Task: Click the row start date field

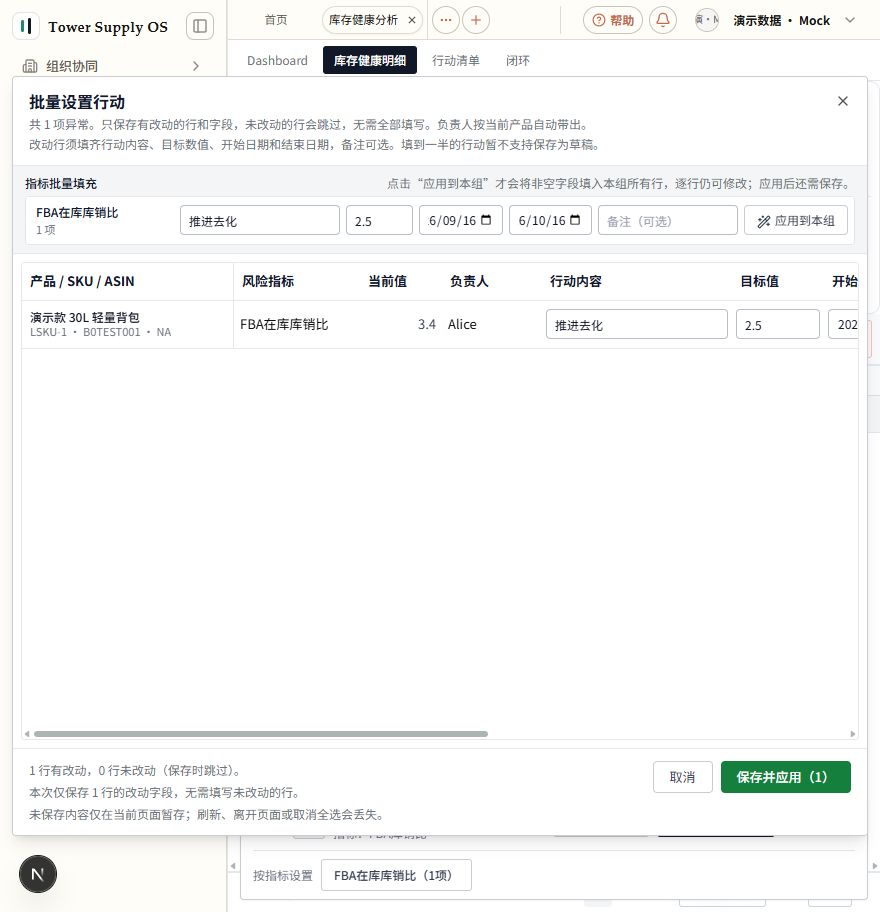Action: coord(843,324)
